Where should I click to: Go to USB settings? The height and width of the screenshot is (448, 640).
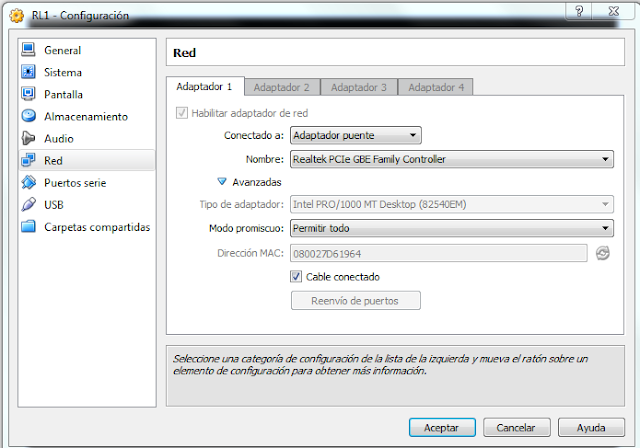coord(87,204)
